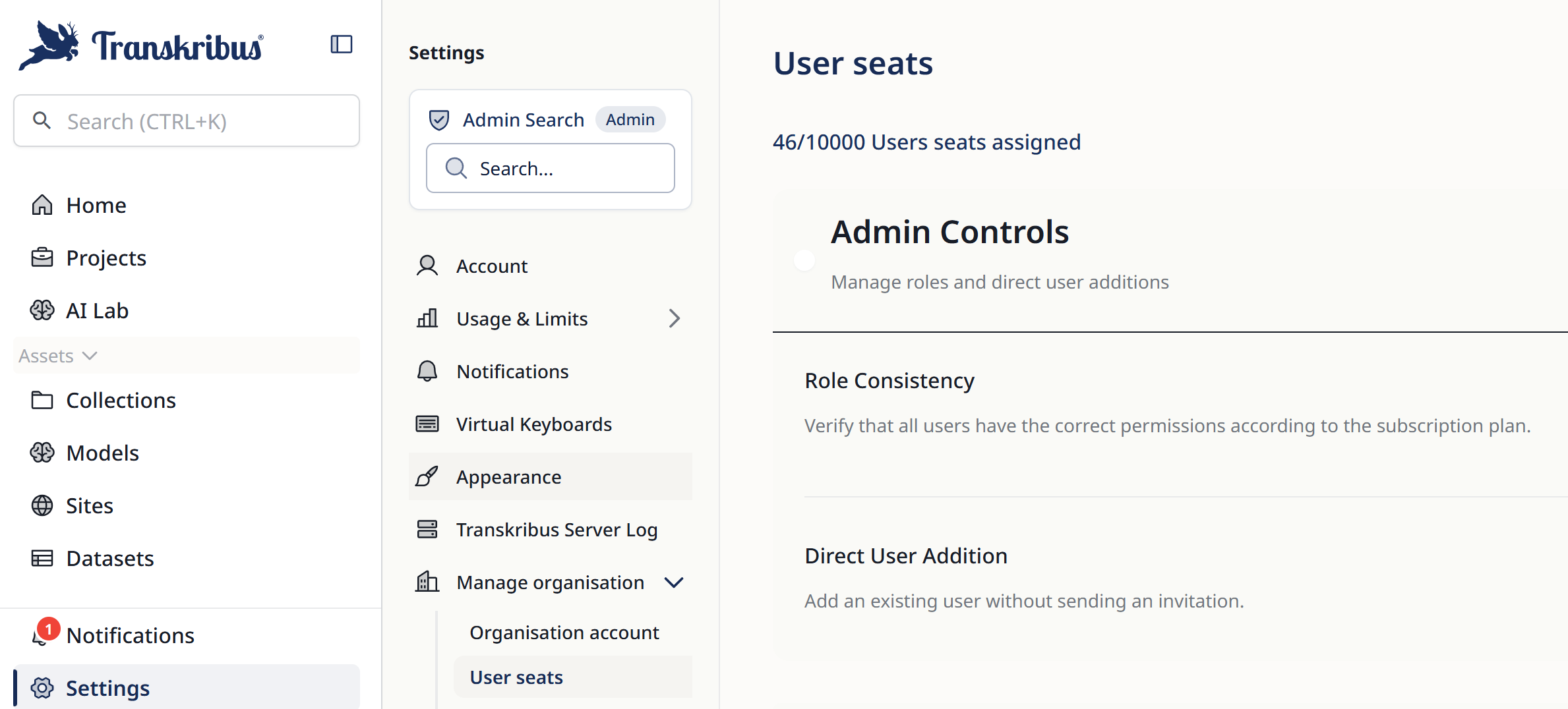1568x709 pixels.
Task: Click the Projects briefcase icon
Action: (42, 258)
